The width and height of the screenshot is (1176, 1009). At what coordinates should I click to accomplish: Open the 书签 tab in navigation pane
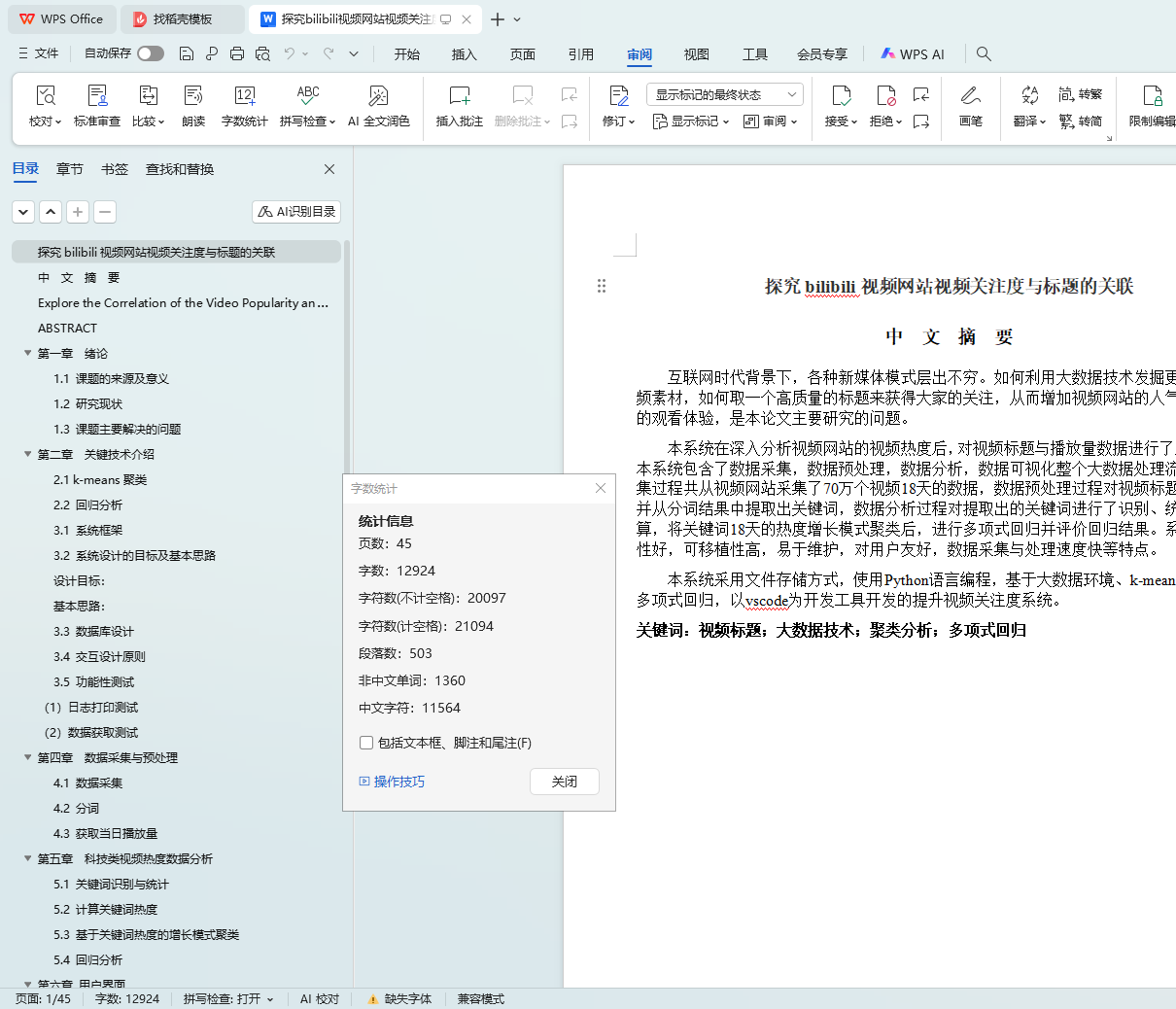coord(115,169)
